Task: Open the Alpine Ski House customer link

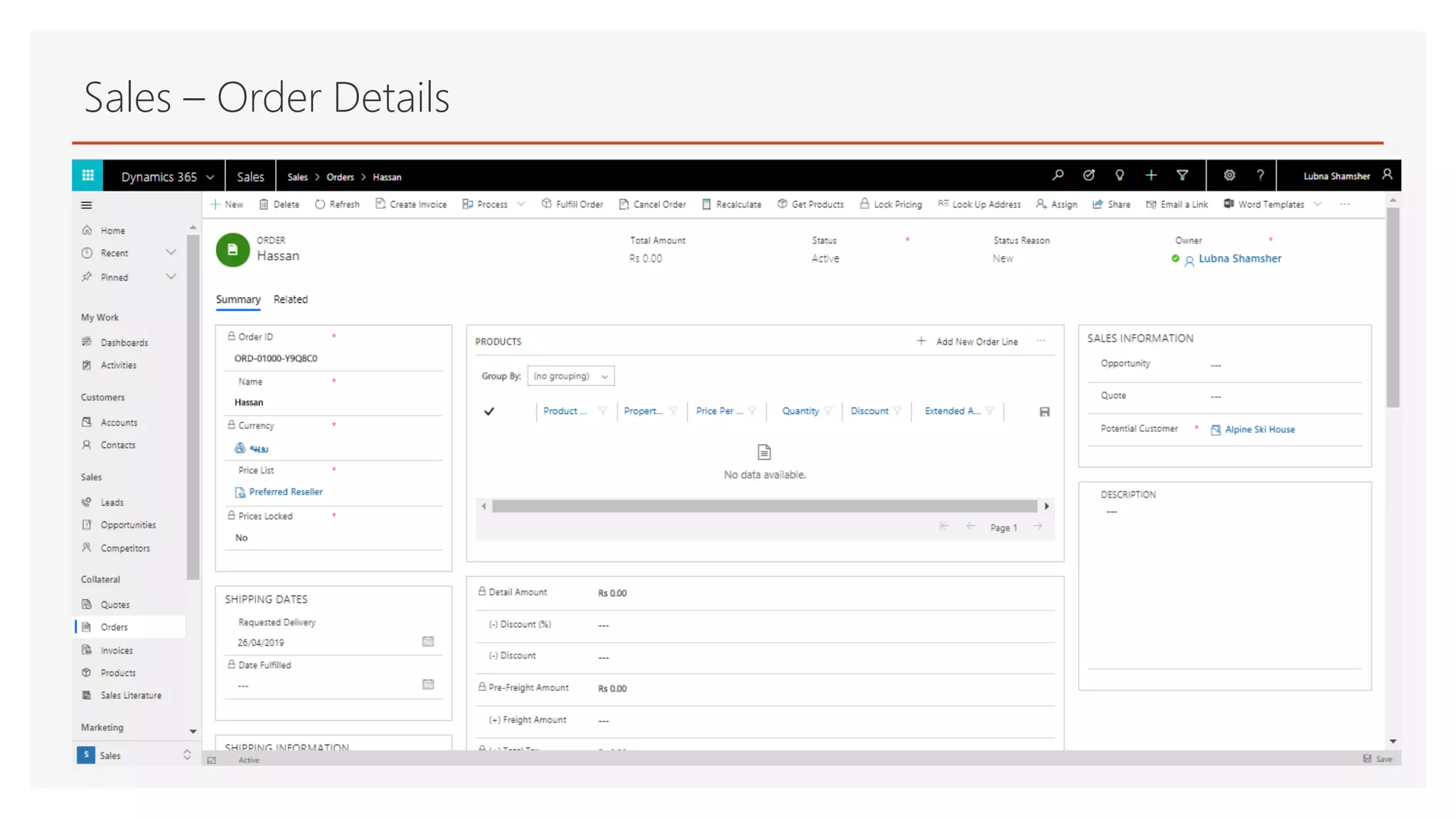Action: (1260, 429)
